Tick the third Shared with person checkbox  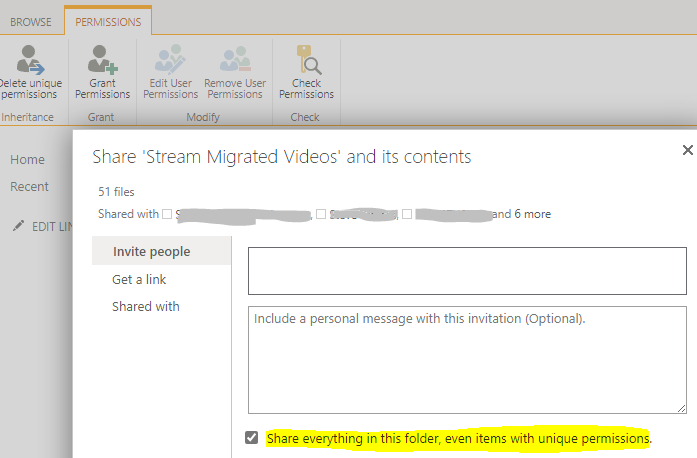407,214
